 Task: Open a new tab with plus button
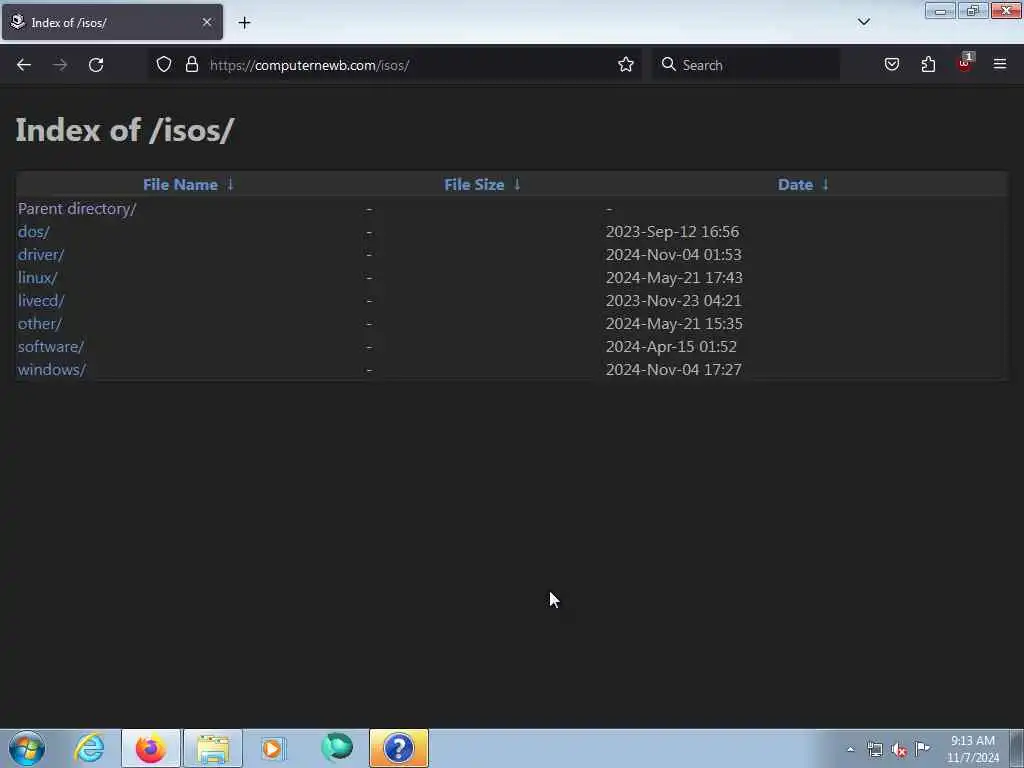coord(244,23)
